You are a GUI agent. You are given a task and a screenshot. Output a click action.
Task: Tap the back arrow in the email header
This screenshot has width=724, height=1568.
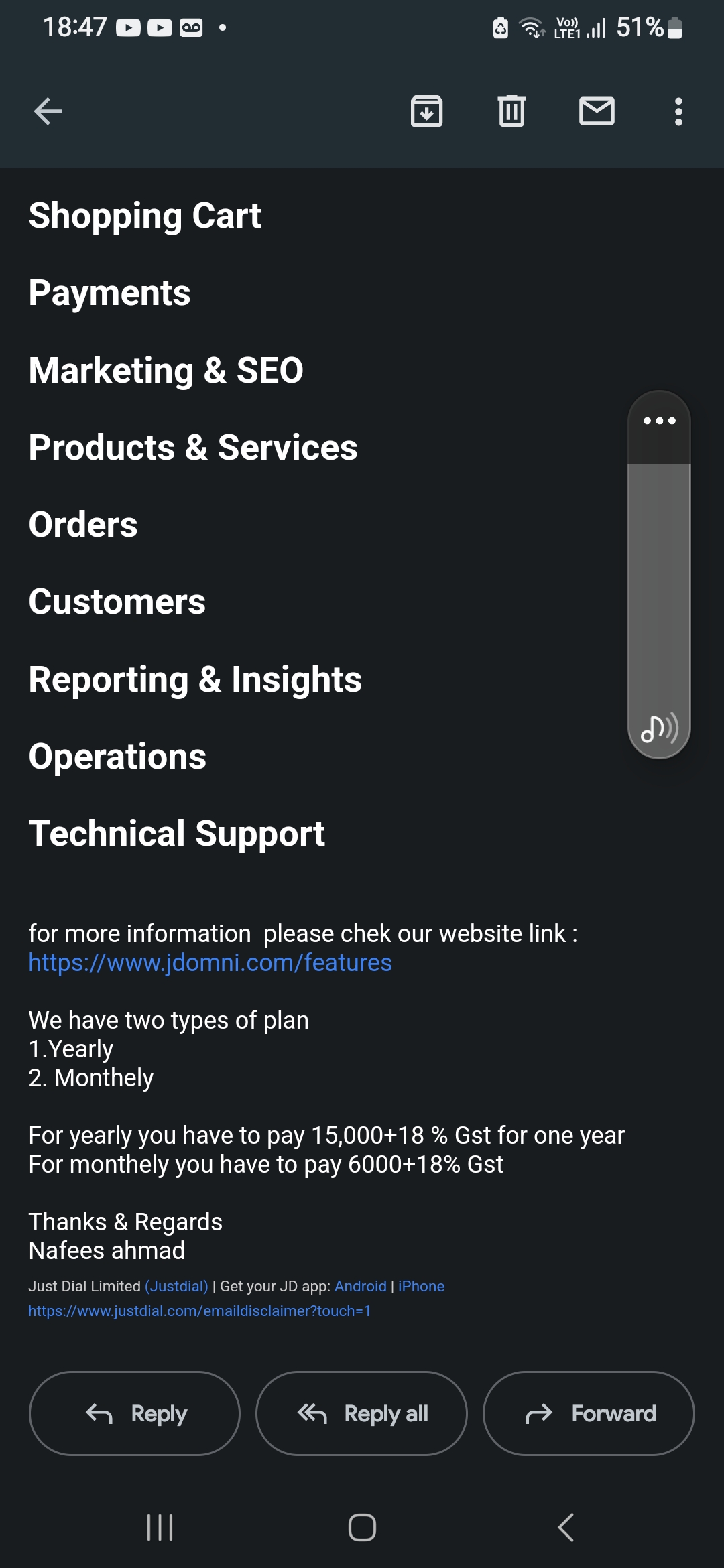pos(48,111)
